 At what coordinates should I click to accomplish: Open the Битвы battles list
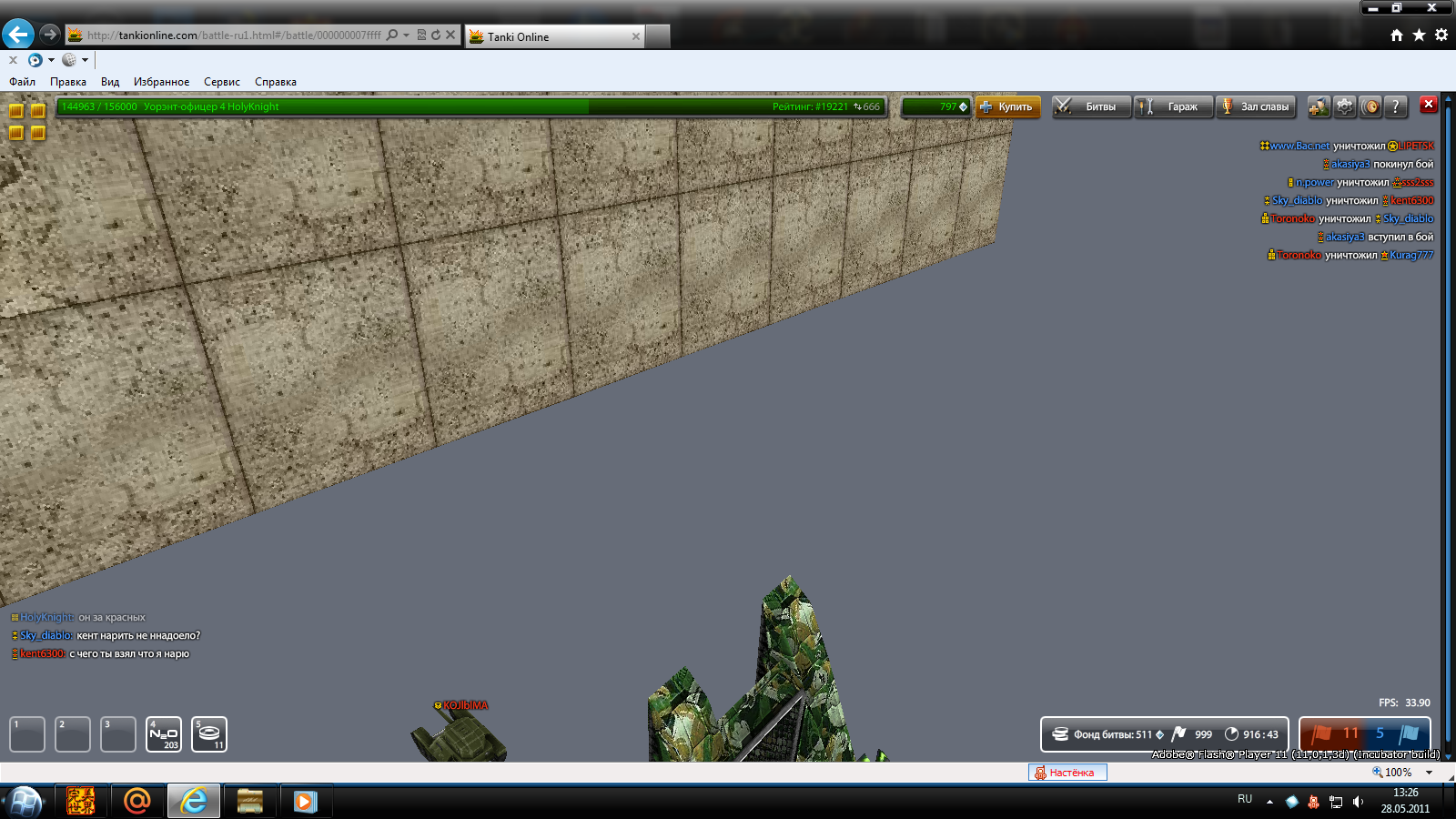1091,106
